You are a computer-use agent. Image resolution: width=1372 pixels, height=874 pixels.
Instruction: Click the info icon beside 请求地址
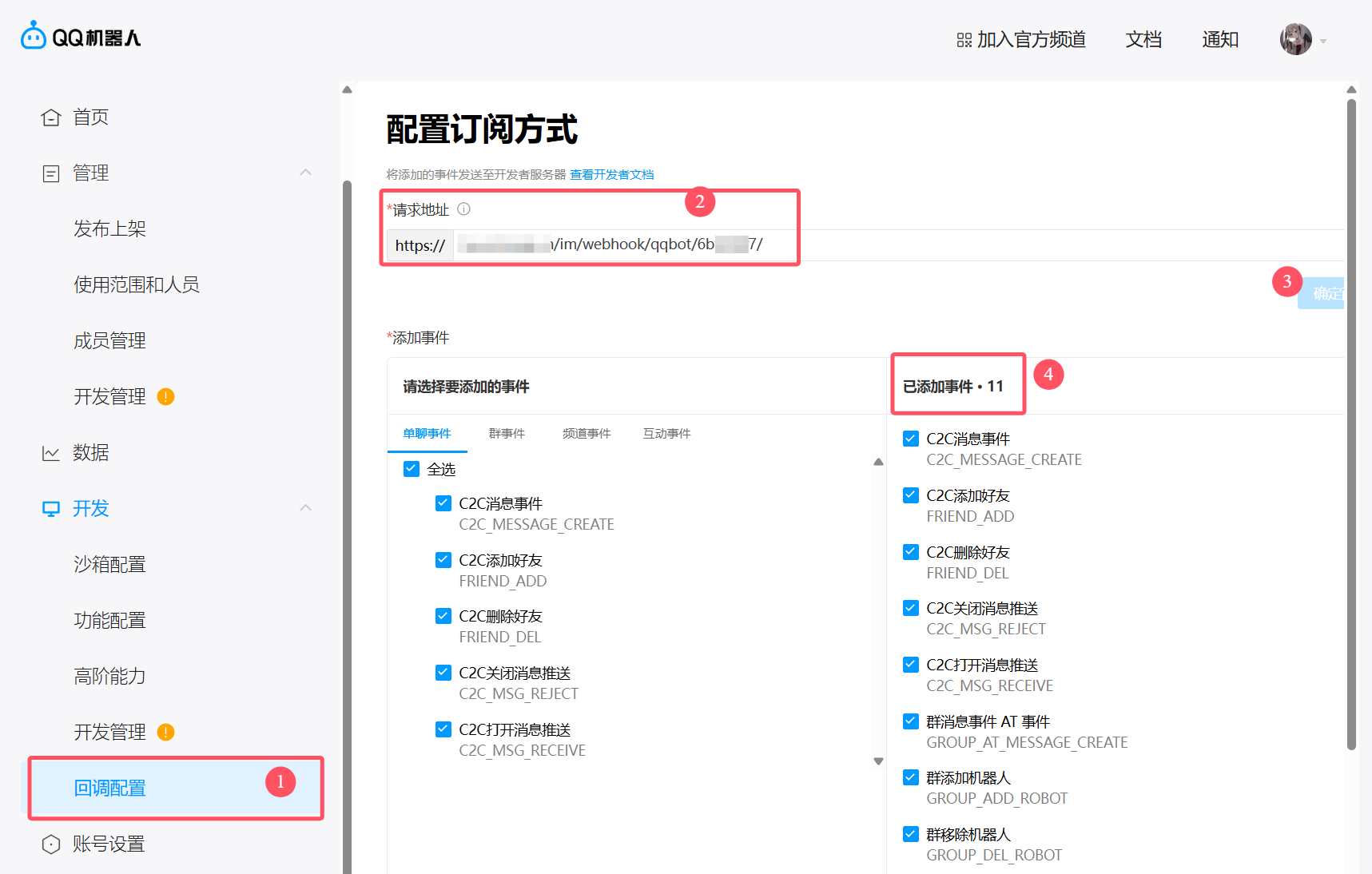464,209
